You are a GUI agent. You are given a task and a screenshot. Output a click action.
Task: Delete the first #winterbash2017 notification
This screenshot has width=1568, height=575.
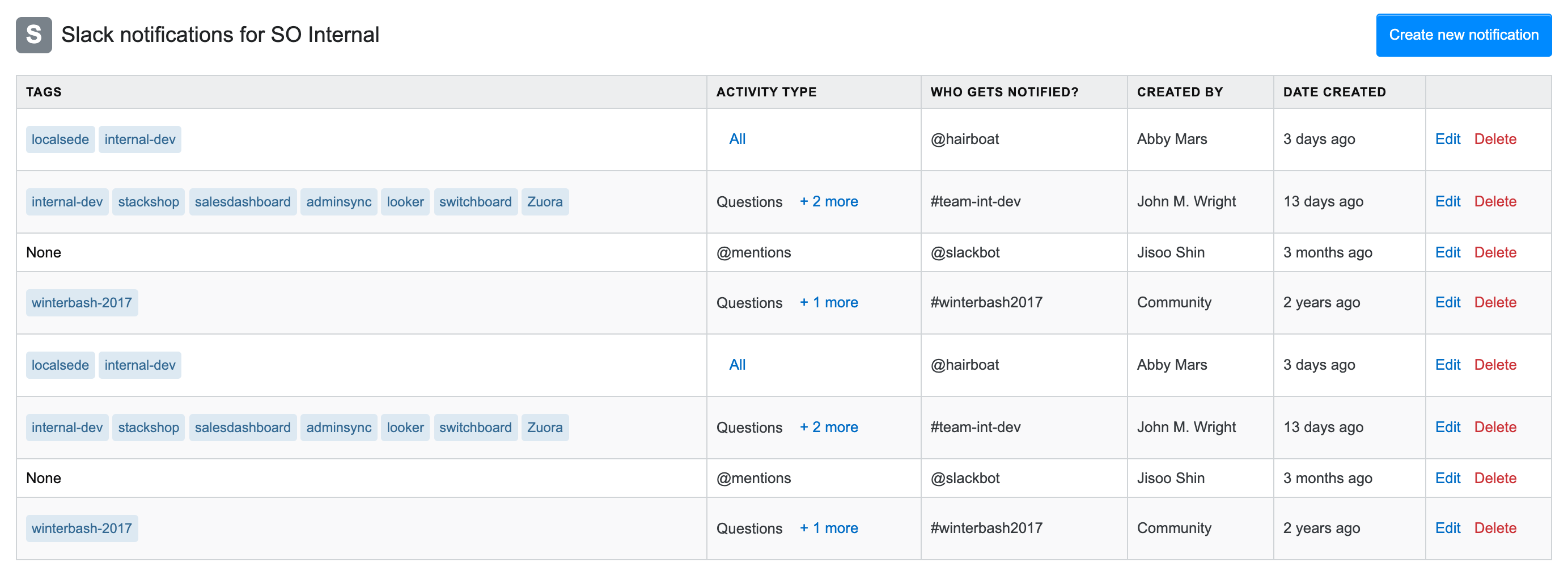click(x=1495, y=303)
